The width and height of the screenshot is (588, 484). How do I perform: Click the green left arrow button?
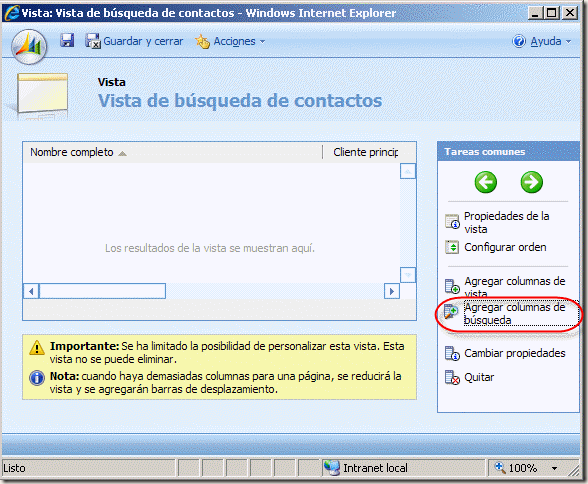click(486, 182)
